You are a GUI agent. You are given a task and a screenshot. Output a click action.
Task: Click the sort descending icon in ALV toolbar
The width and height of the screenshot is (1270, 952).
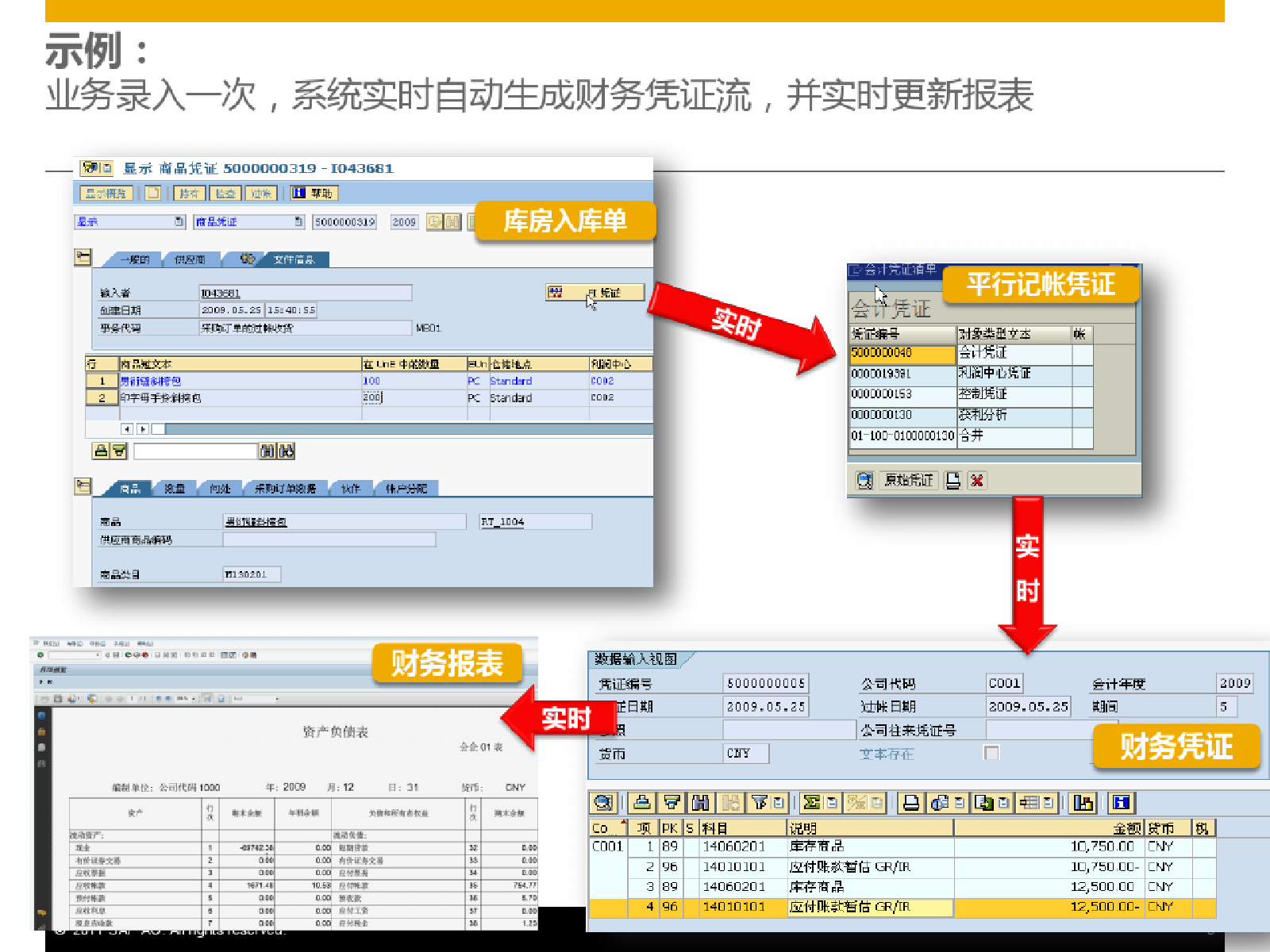672,803
